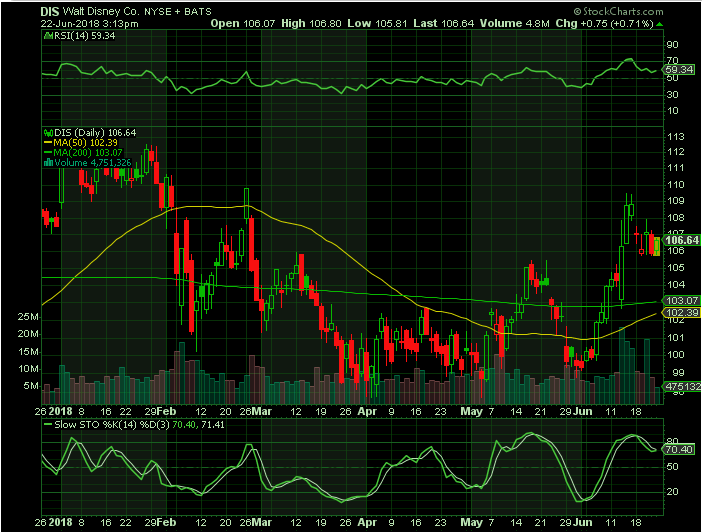Click the Jun label on bottom stochastic axis
The image size is (702, 532).
click(584, 522)
